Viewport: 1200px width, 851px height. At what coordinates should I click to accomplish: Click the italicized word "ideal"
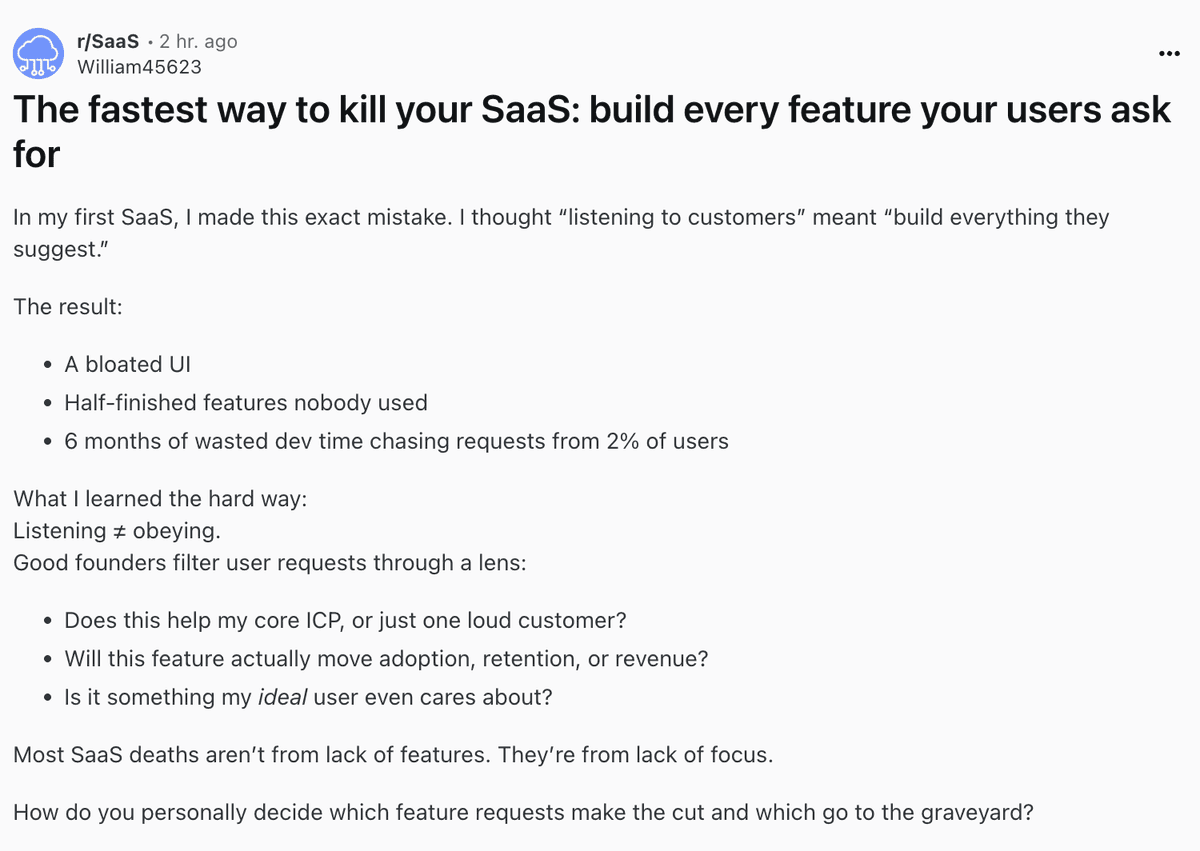pos(283,696)
